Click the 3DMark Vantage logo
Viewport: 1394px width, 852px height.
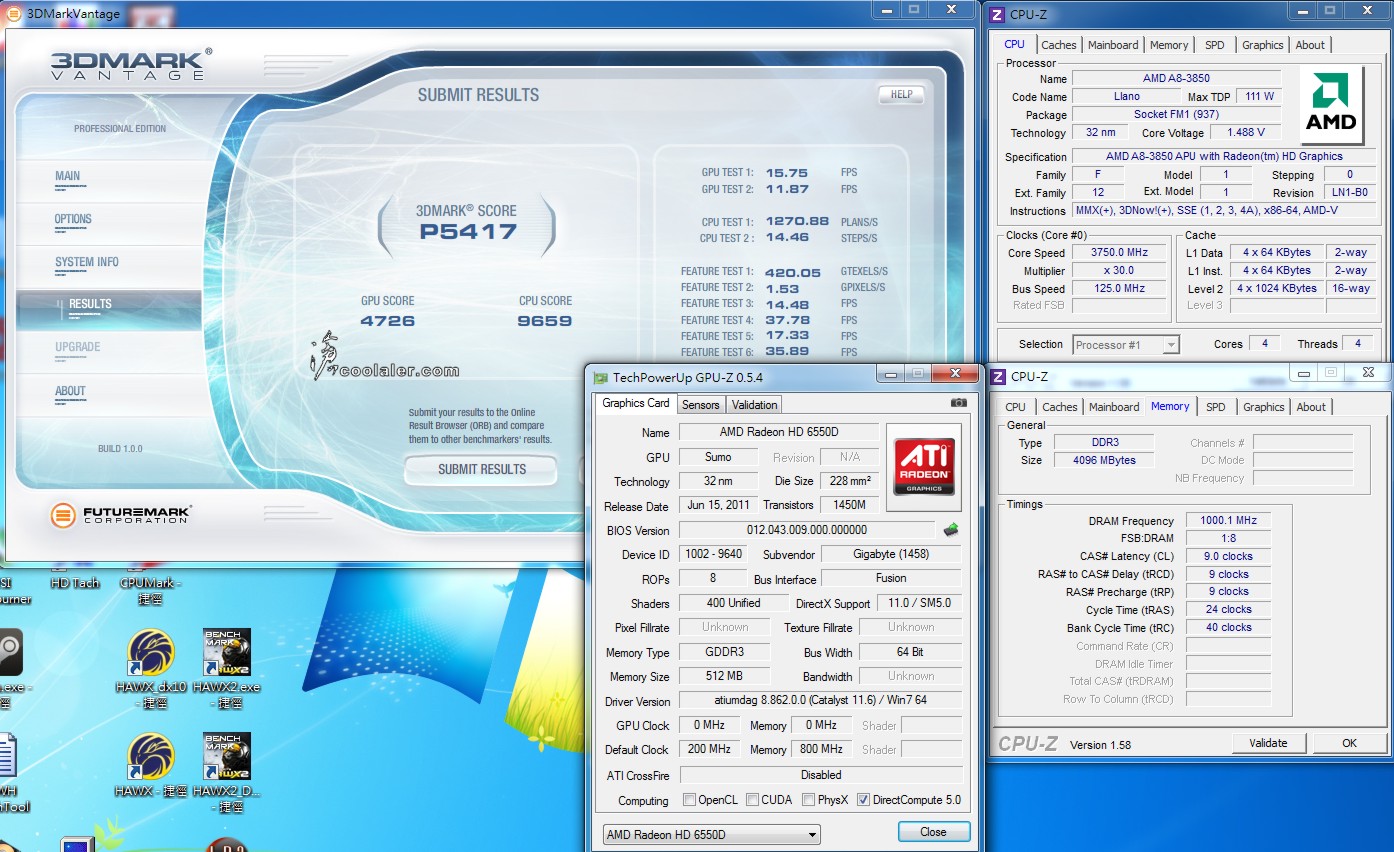[131, 64]
